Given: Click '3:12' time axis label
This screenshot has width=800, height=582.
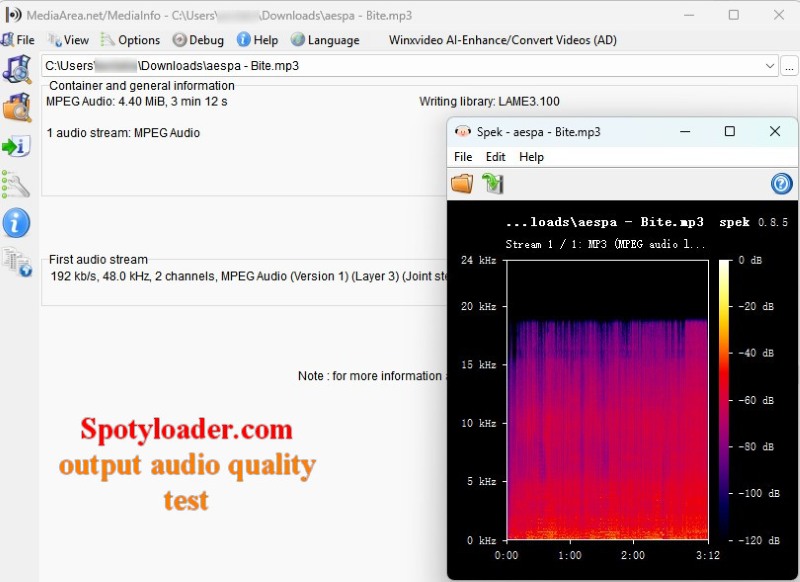Looking at the screenshot, I should coord(708,555).
